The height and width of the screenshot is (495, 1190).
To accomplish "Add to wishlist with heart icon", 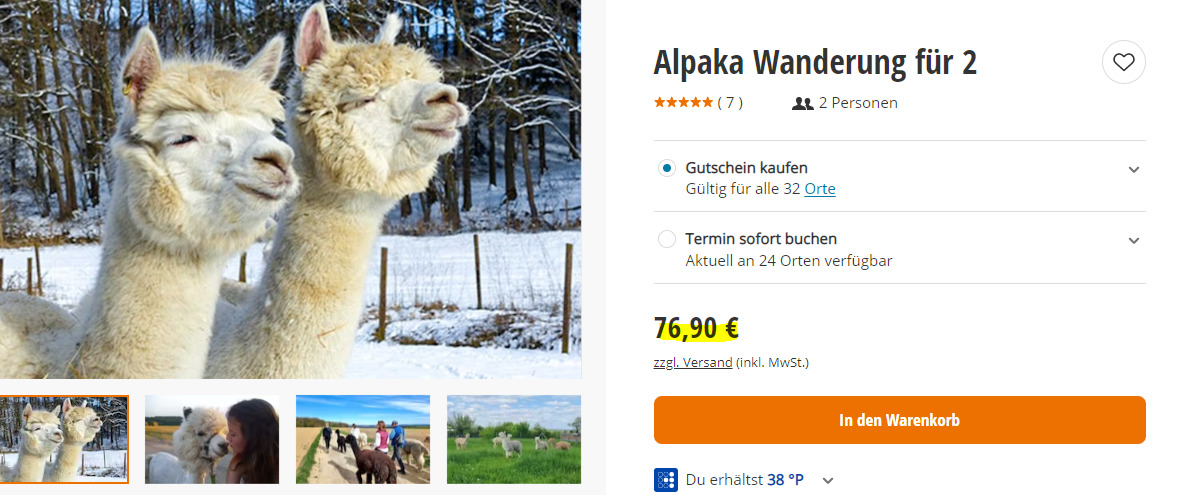I will pyautogui.click(x=1123, y=62).
